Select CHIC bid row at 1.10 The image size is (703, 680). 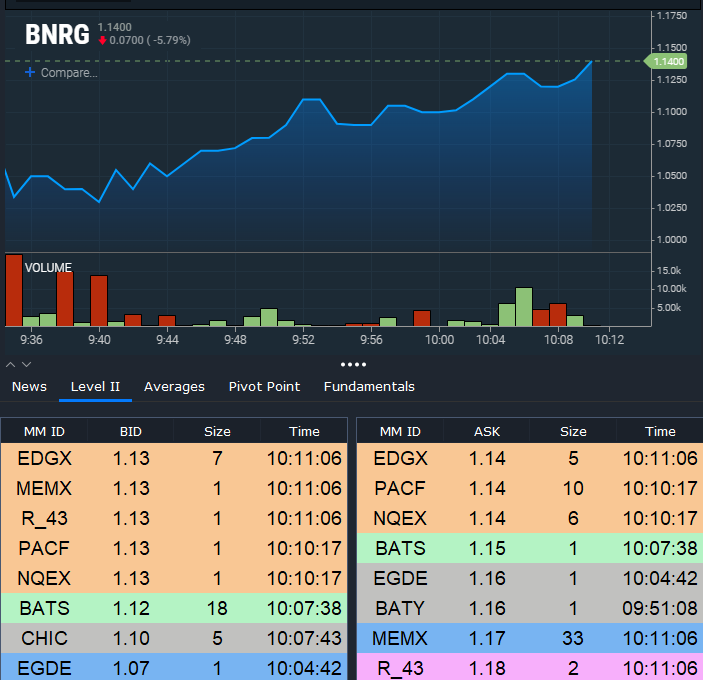click(x=174, y=638)
